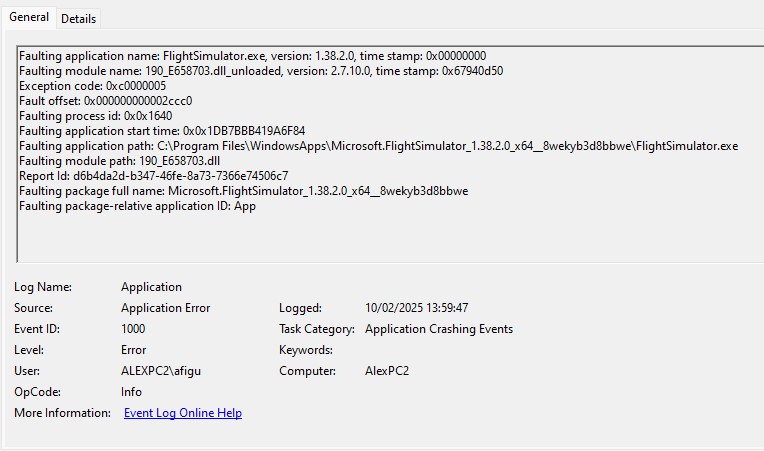
Task: Click the Report Id line
Action: [x=153, y=175]
